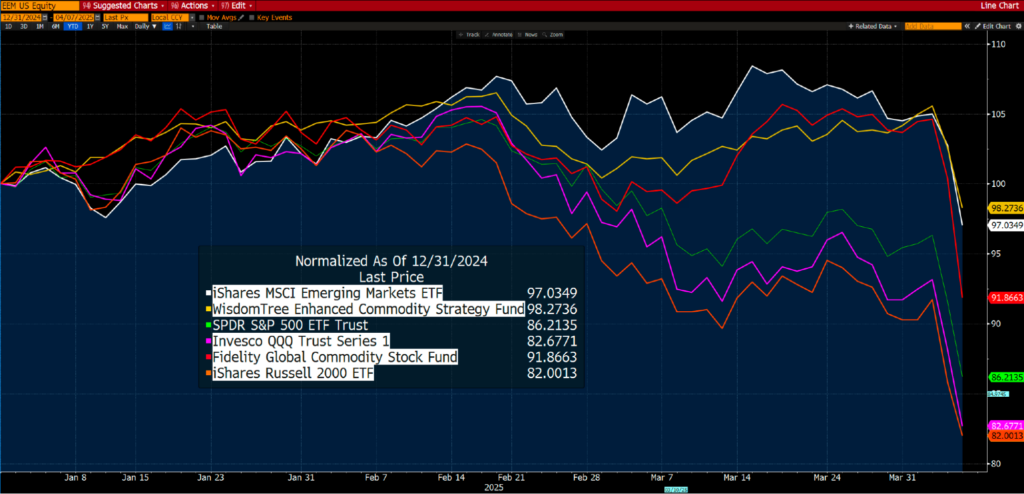The width and height of the screenshot is (1024, 494).
Task: Click the Edit Chart button
Action: (x=993, y=26)
